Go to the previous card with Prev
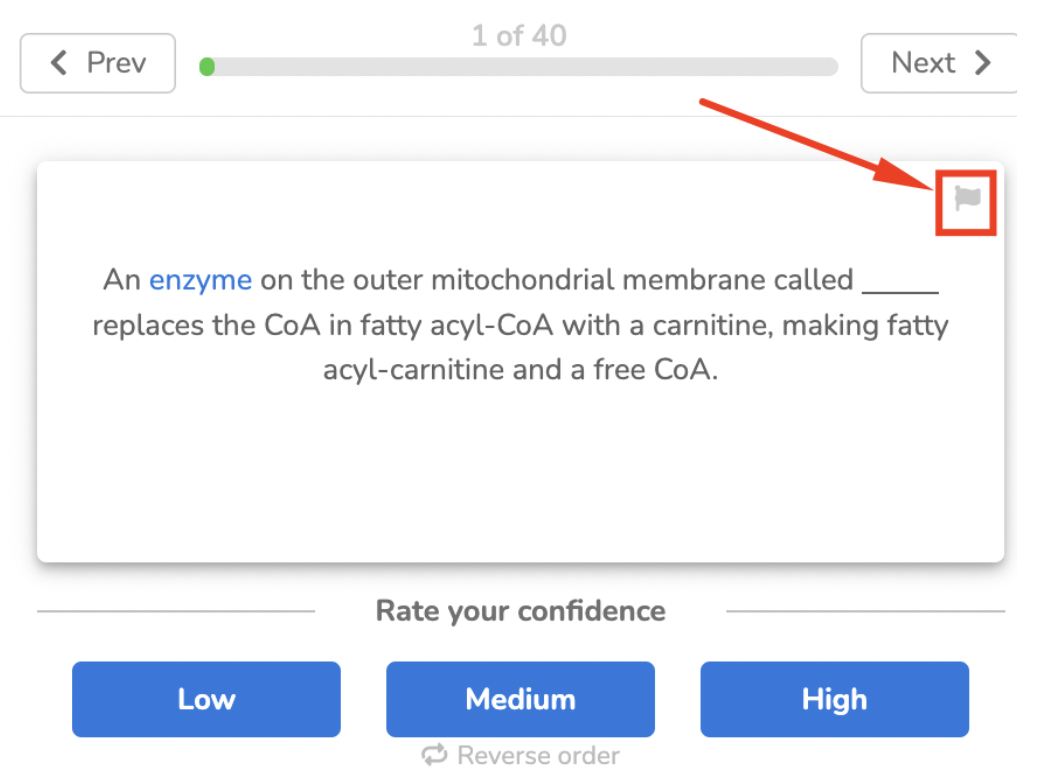The width and height of the screenshot is (1052, 782). point(98,63)
